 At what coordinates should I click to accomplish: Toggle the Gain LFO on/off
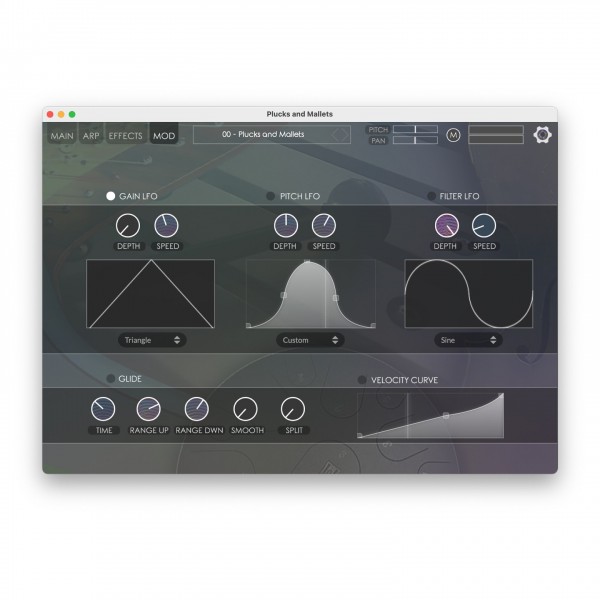111,196
